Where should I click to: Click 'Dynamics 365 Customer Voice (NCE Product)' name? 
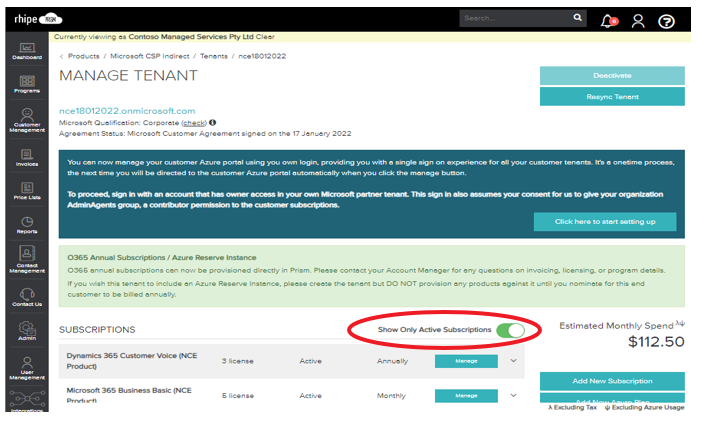point(132,361)
